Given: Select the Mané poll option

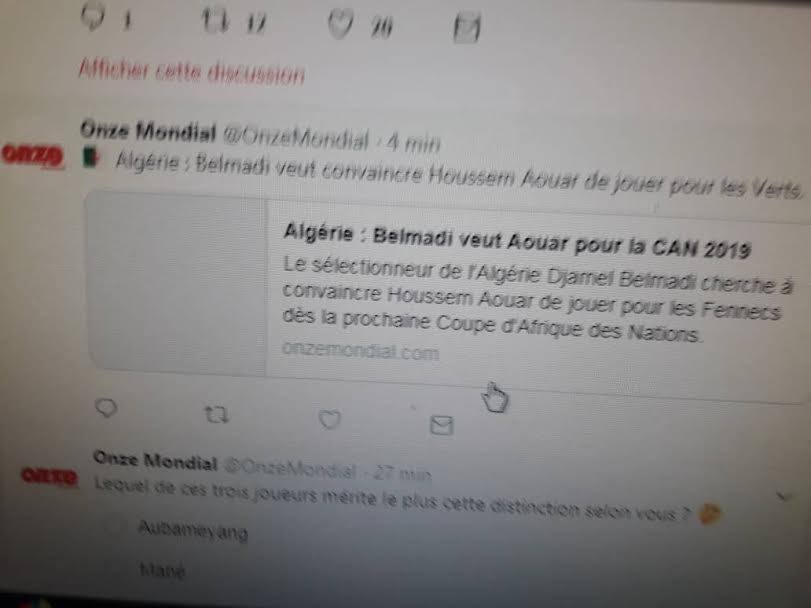Looking at the screenshot, I should (162, 570).
